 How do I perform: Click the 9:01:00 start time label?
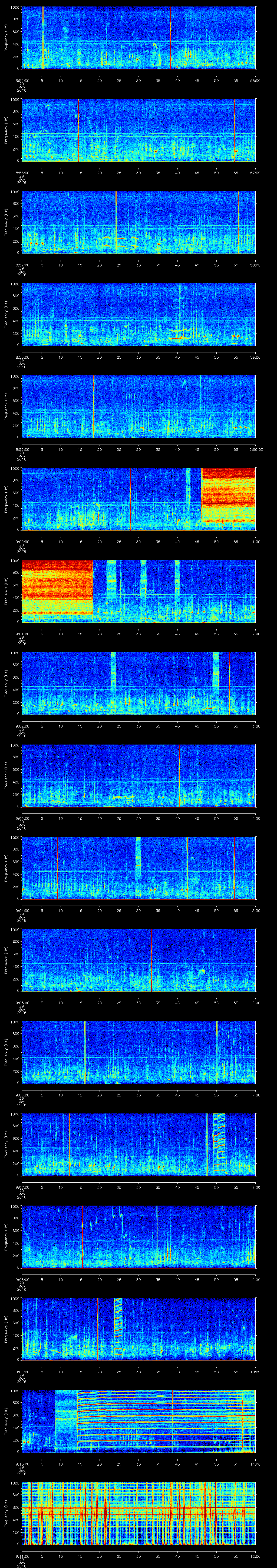pyautogui.click(x=22, y=634)
